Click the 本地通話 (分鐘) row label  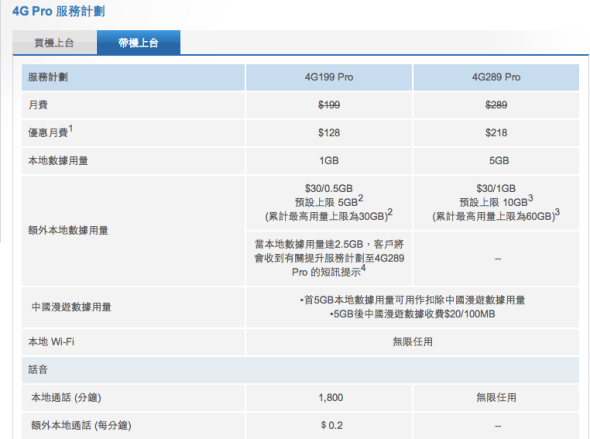click(66, 398)
